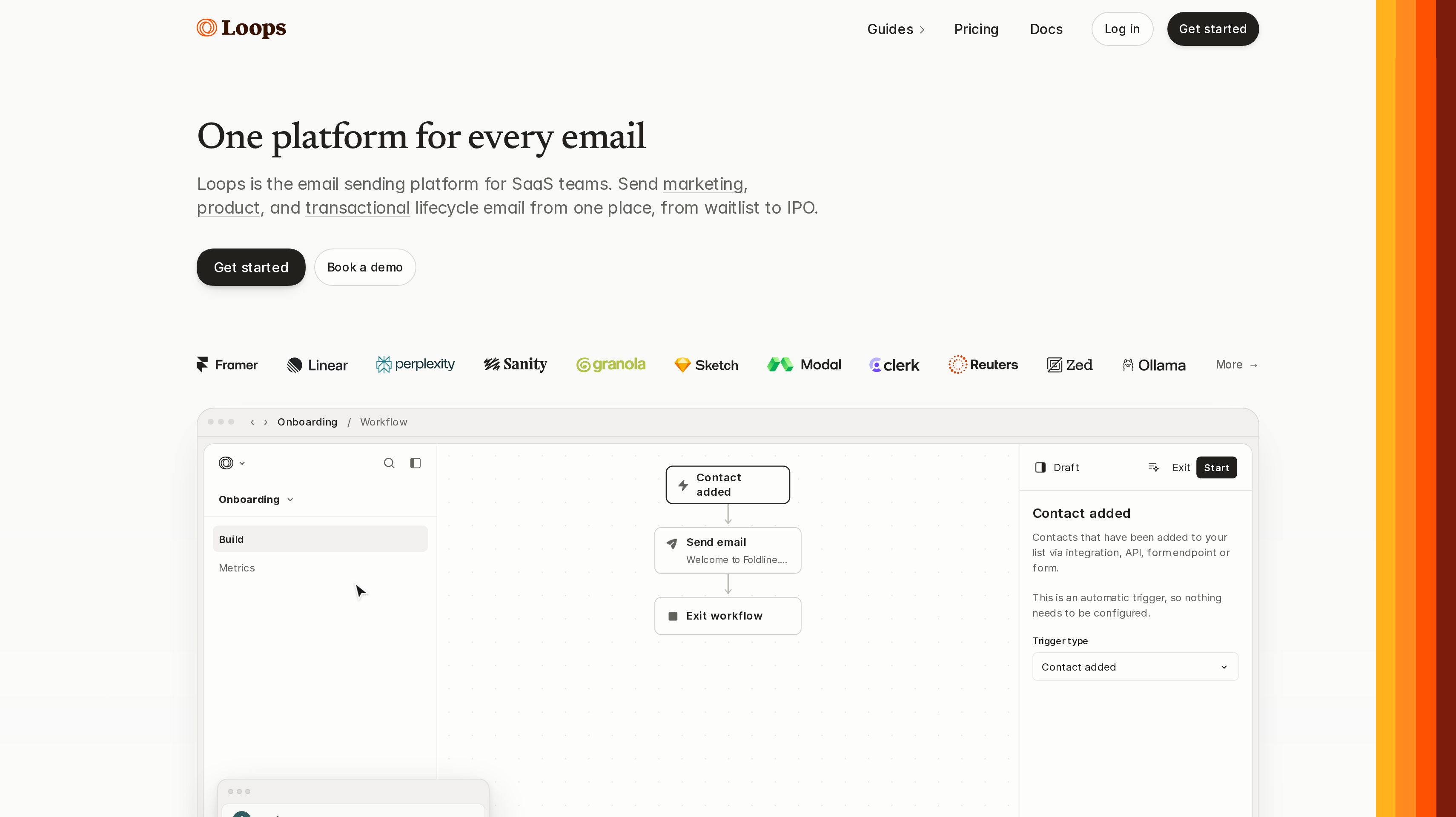Click the back chevron in the demo titlebar
The height and width of the screenshot is (817, 1456).
pyautogui.click(x=252, y=422)
